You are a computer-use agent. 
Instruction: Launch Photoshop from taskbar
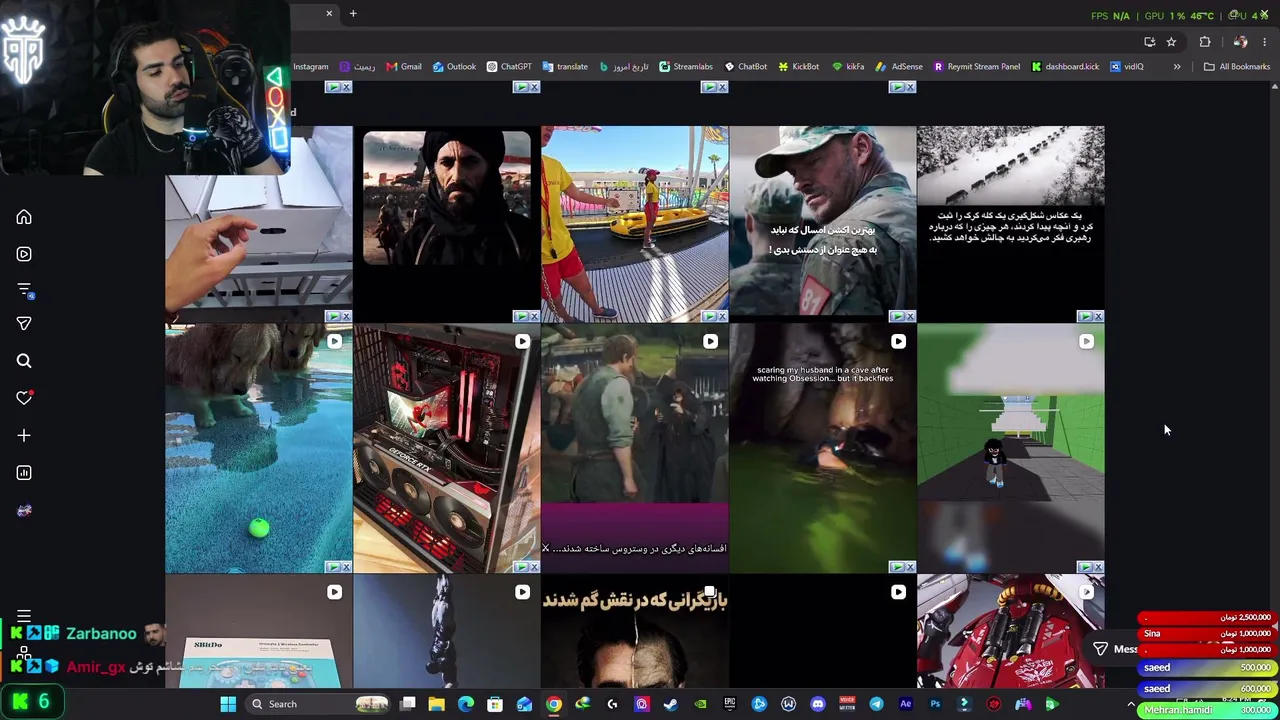935,704
